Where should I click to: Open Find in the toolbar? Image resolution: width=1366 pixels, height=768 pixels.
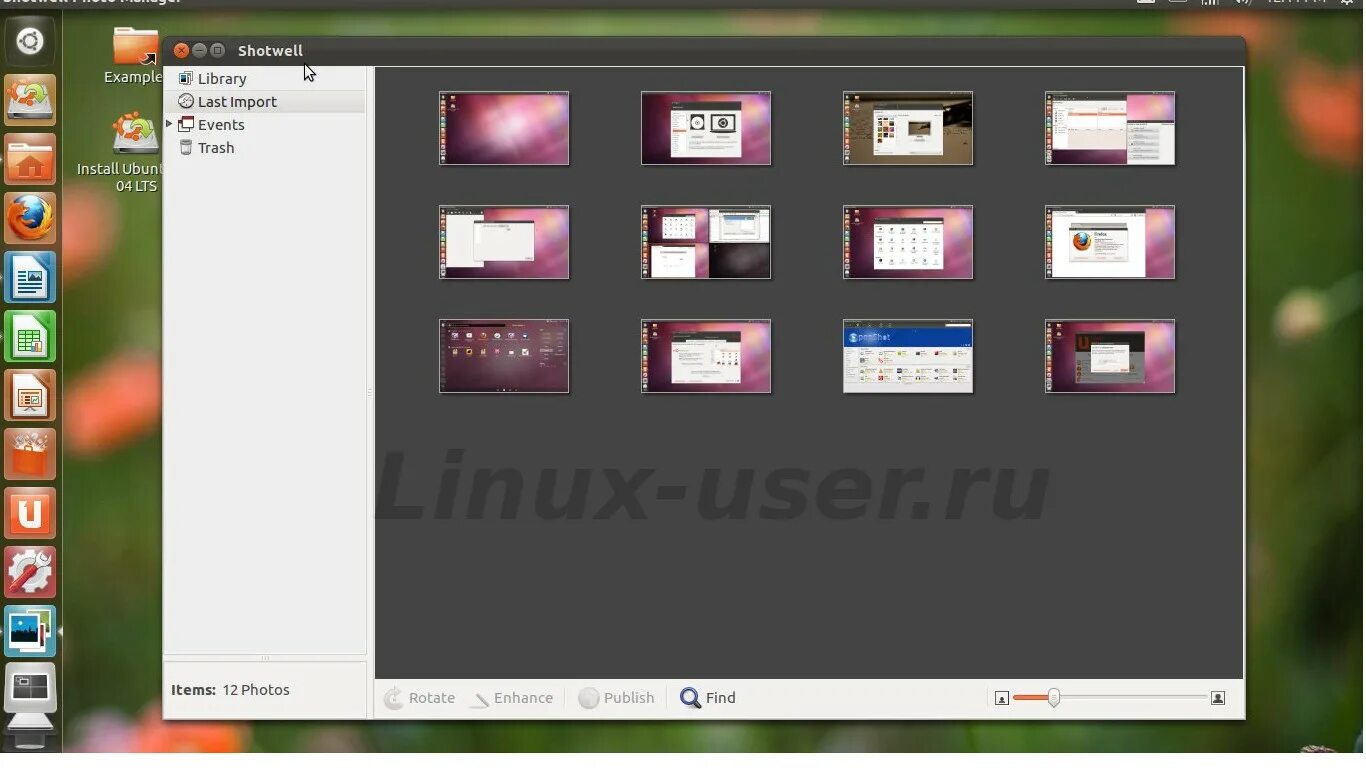(x=708, y=698)
